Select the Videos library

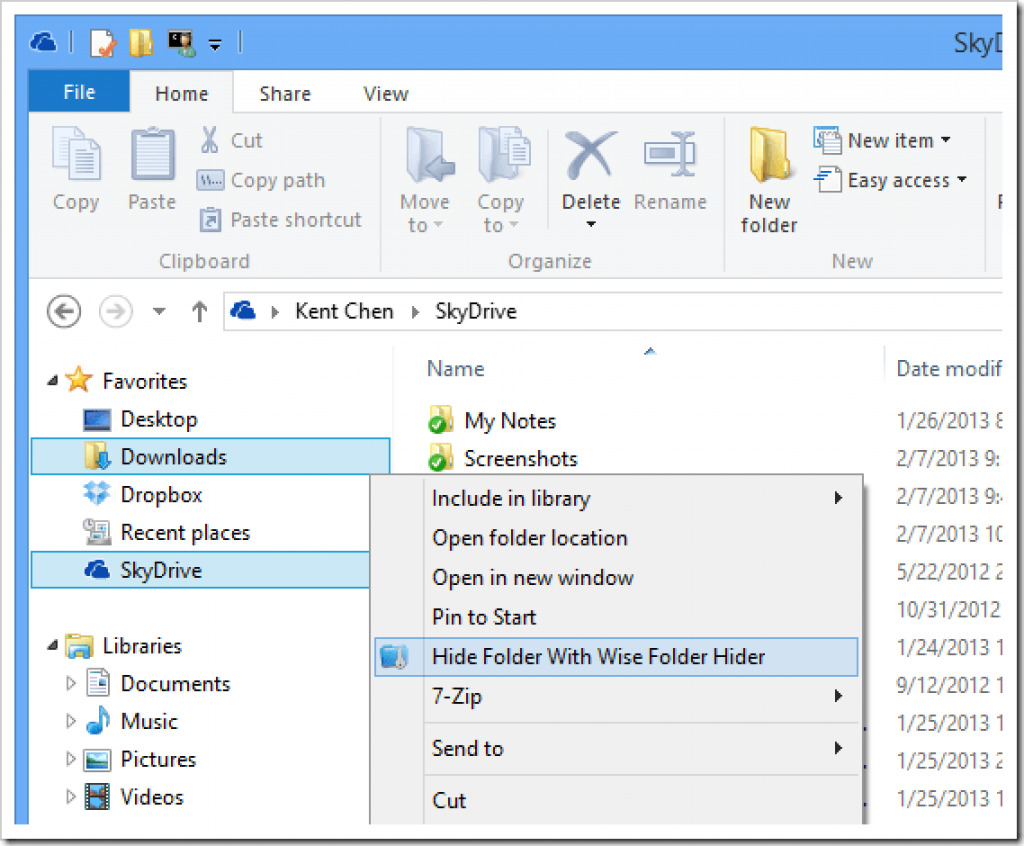[x=152, y=797]
